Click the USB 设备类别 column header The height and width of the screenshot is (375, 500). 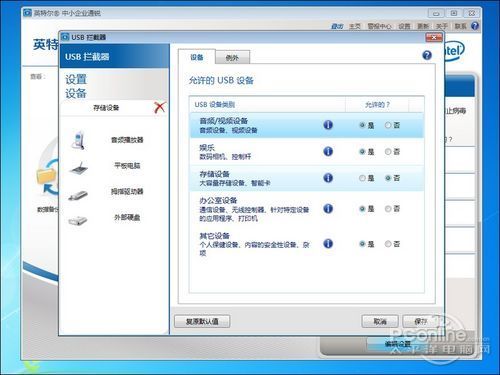click(x=267, y=105)
